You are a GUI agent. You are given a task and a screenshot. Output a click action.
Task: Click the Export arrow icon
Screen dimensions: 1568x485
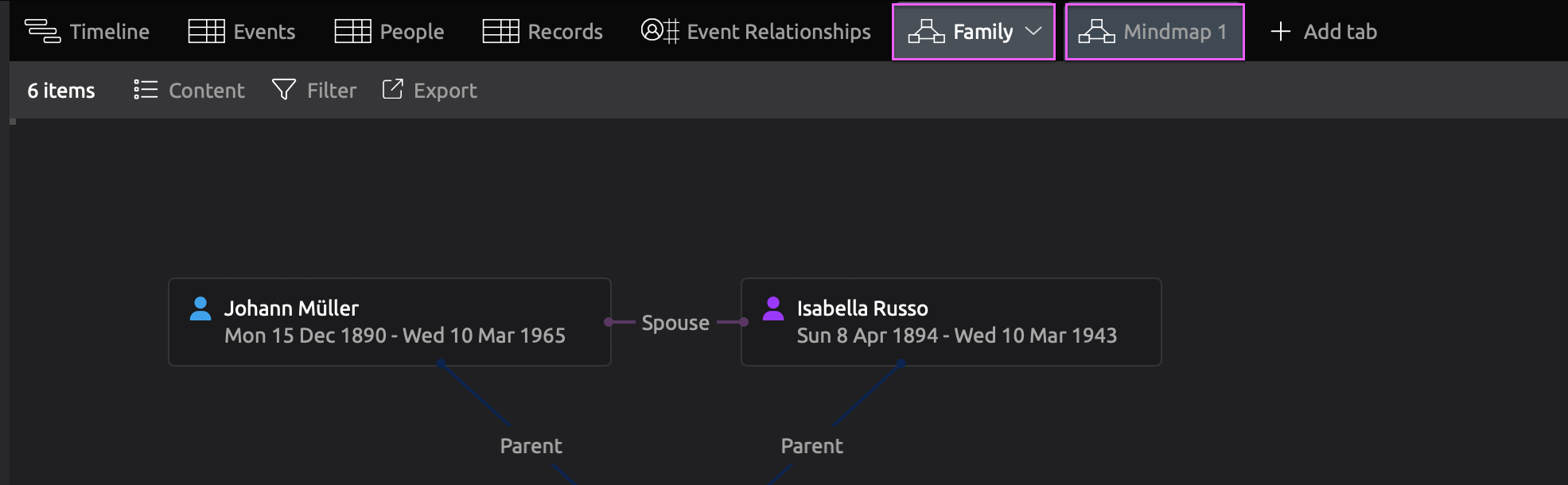[x=392, y=89]
